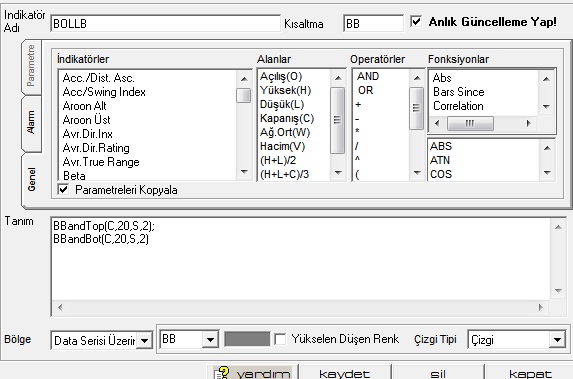Viewport: 573px width, 379px height.
Task: Open Çizgi Tipi dropdown
Action: (557, 340)
